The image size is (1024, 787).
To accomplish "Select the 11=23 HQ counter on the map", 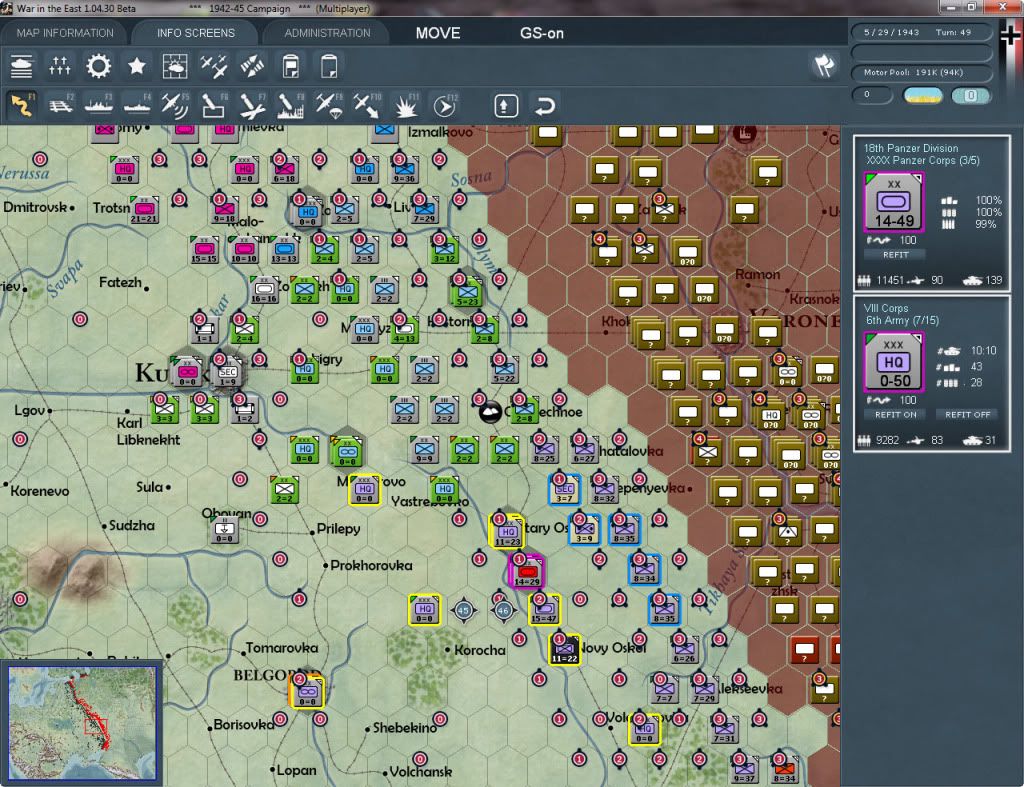I will pyautogui.click(x=507, y=531).
